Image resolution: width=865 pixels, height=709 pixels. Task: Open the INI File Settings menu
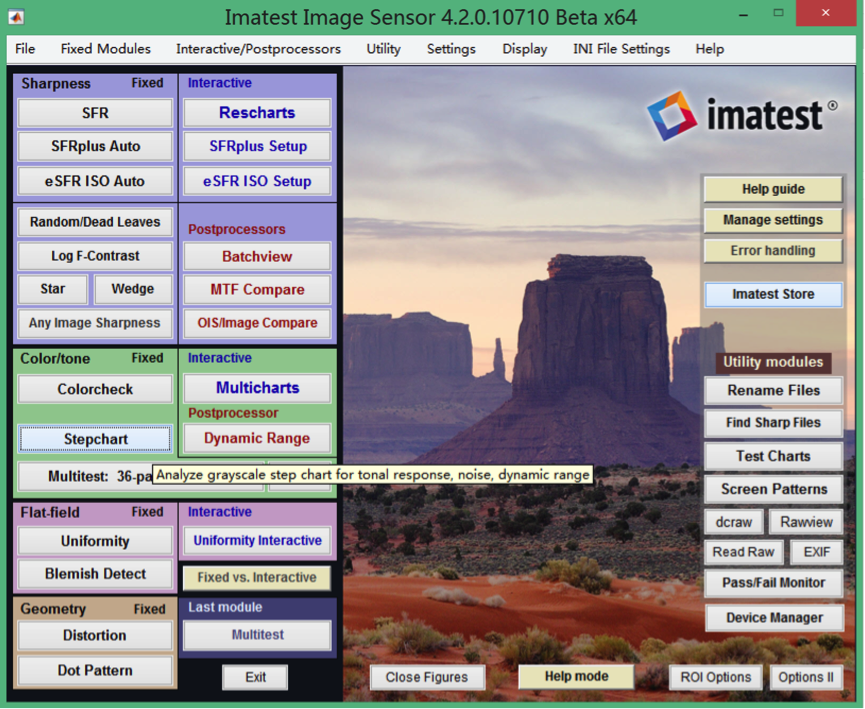point(621,49)
